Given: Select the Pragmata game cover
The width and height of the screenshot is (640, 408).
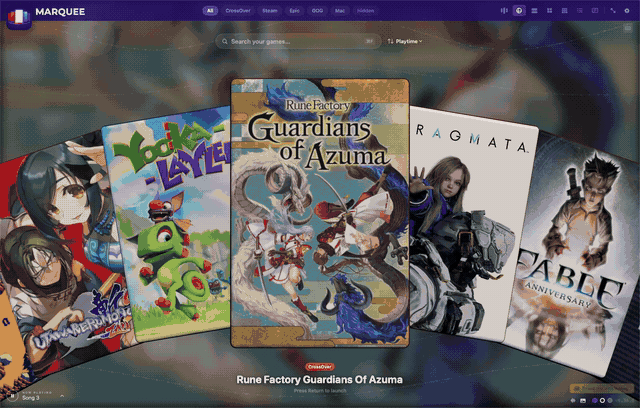Looking at the screenshot, I should coord(469,224).
